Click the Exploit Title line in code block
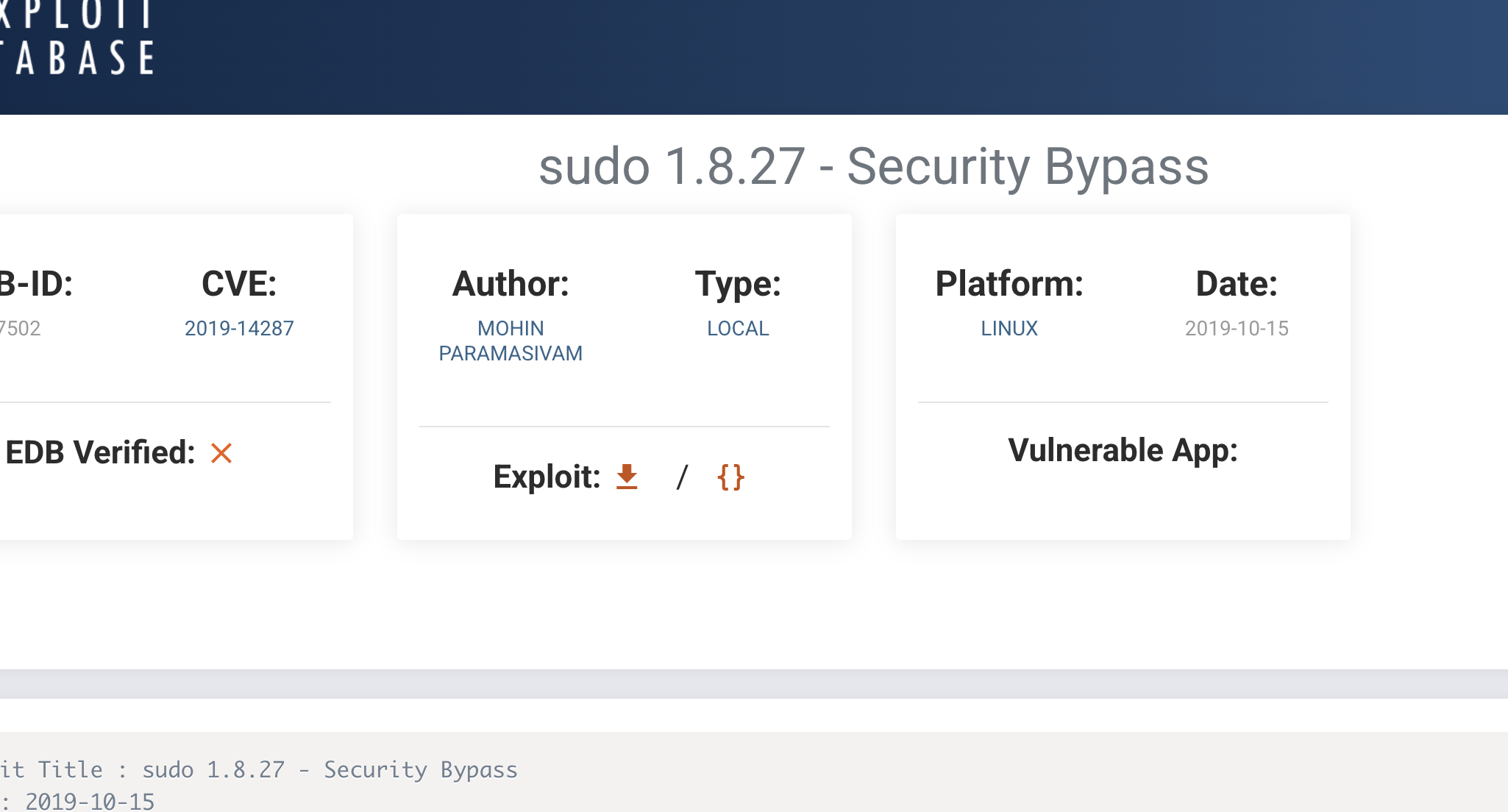The height and width of the screenshot is (812, 1508). point(259,769)
